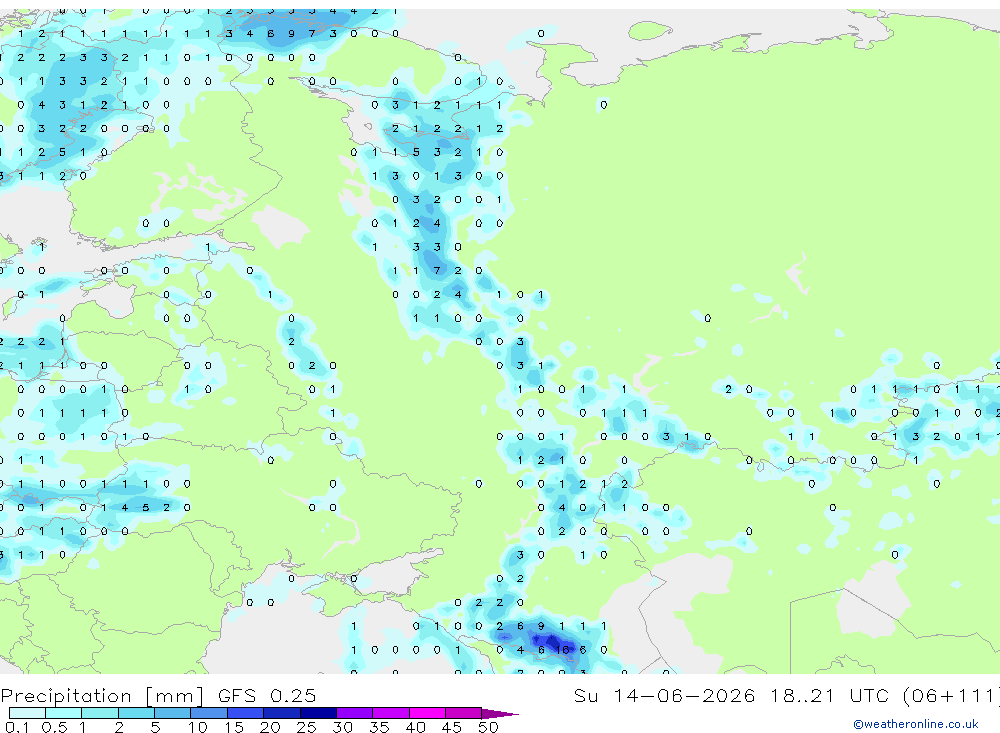1000x733 pixels.
Task: Click the "30" legend scale label
Action: [342, 727]
